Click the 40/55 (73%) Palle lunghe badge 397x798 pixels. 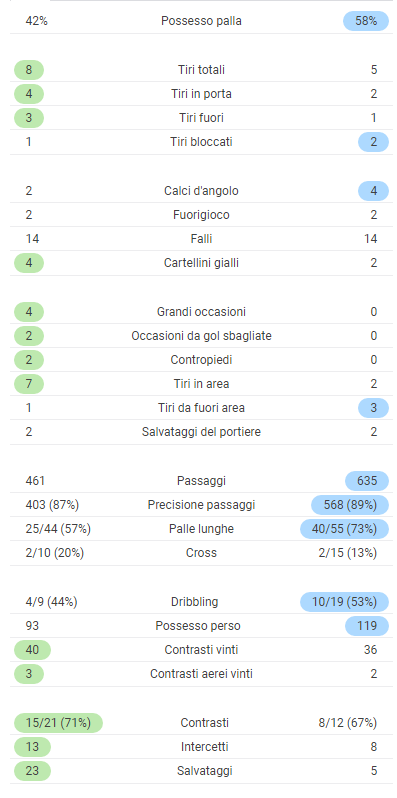click(345, 529)
